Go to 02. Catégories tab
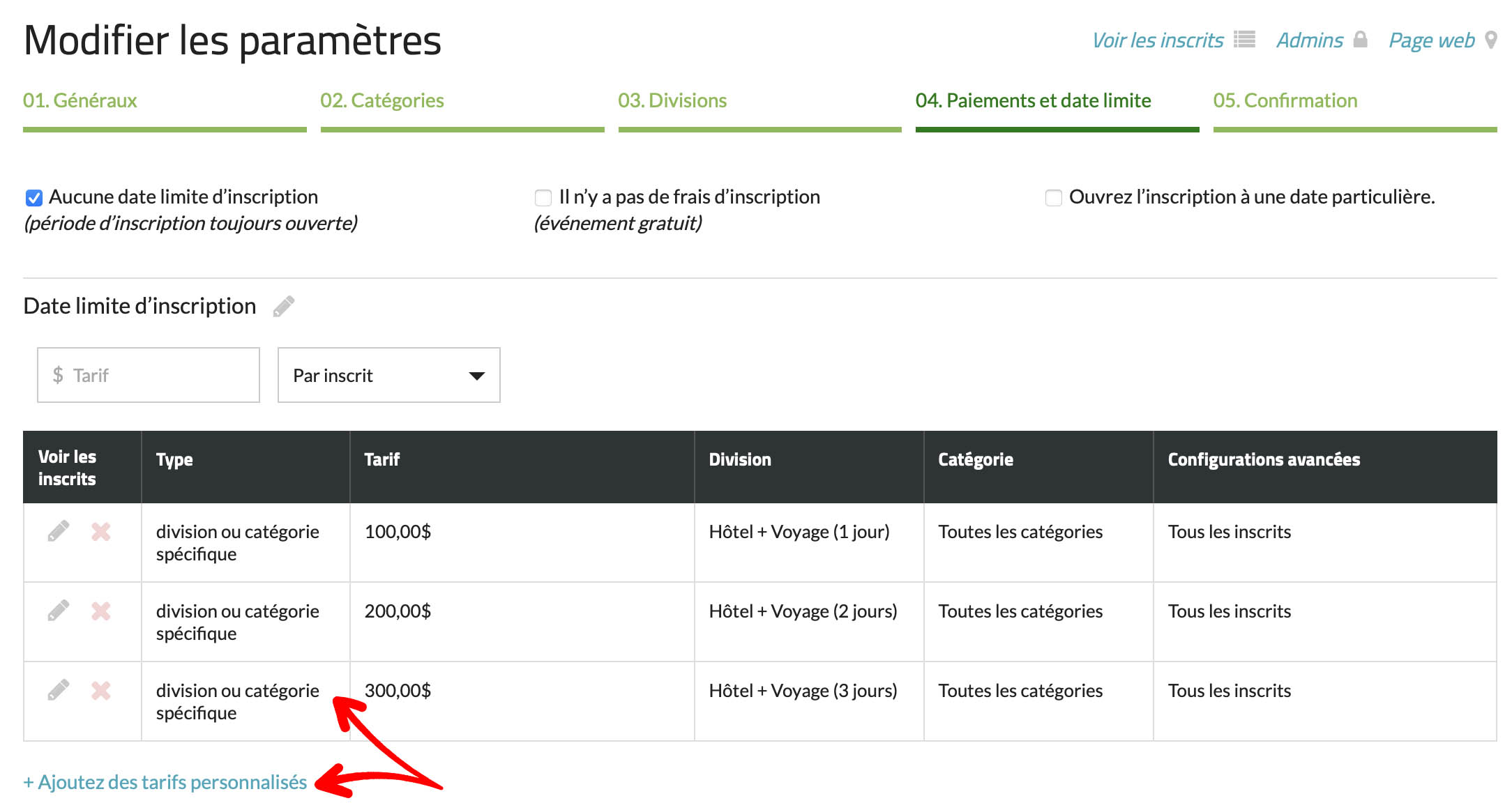This screenshot has width=1512, height=803. click(x=382, y=101)
